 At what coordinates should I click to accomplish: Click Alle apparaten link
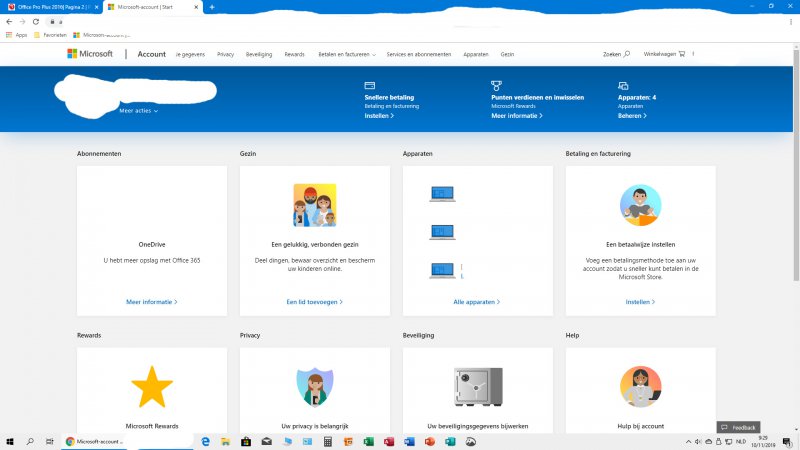[x=477, y=302]
